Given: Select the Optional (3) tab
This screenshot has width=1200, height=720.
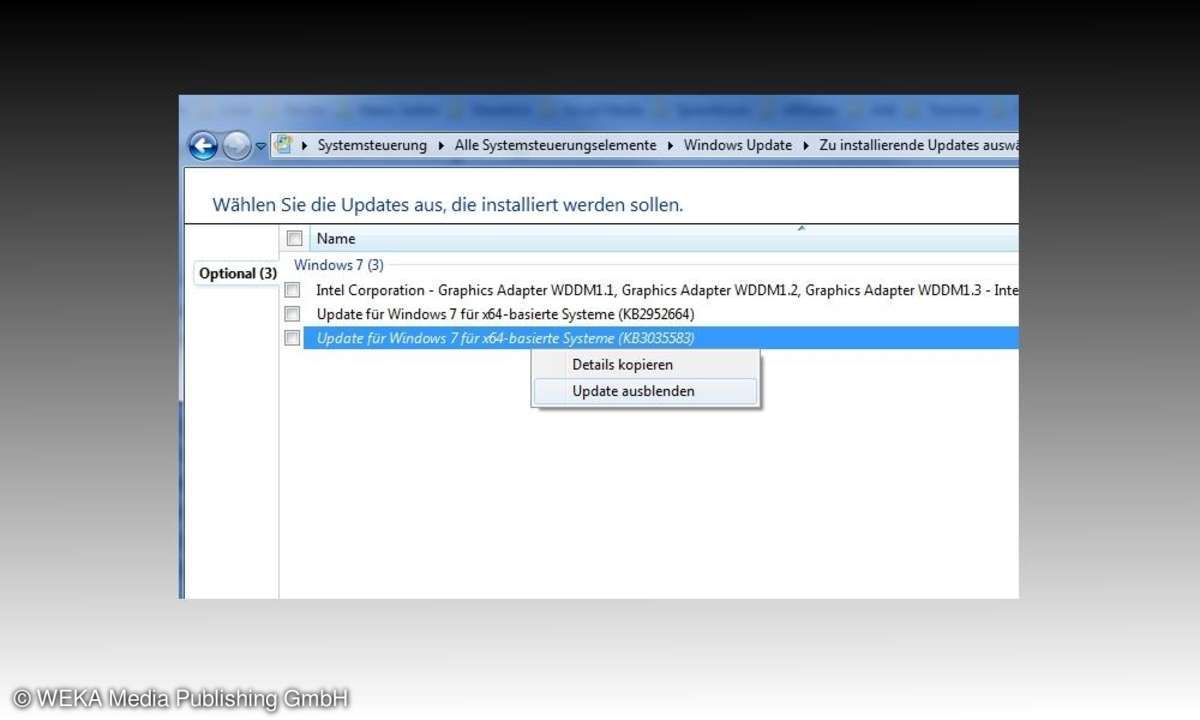Looking at the screenshot, I should (x=237, y=273).
